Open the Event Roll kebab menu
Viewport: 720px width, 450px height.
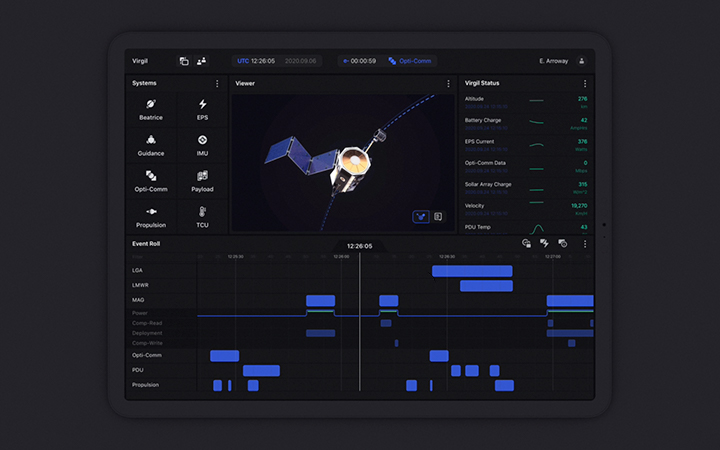point(585,244)
